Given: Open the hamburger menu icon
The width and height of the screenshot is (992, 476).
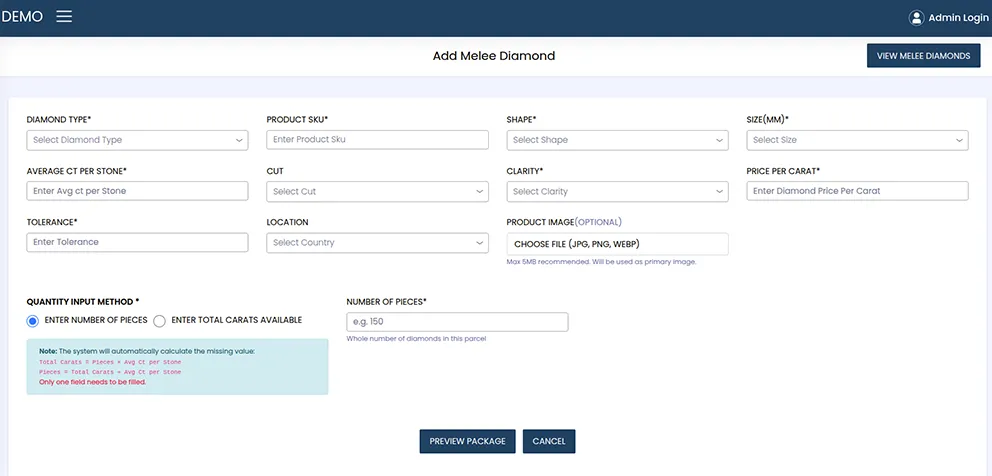Looking at the screenshot, I should click(x=64, y=16).
